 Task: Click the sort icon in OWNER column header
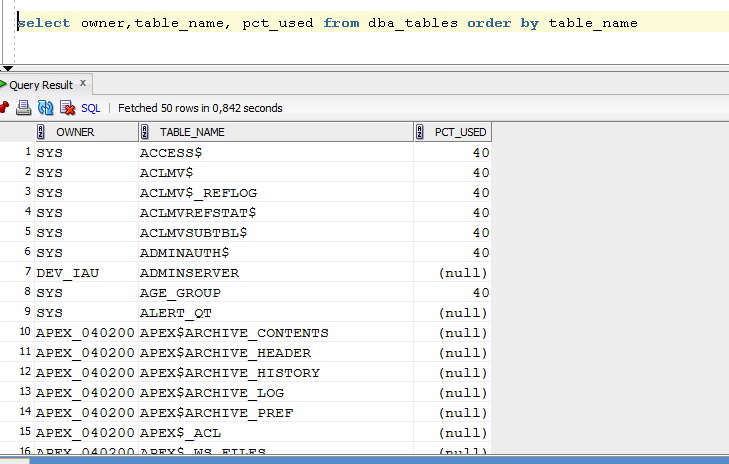click(x=42, y=132)
